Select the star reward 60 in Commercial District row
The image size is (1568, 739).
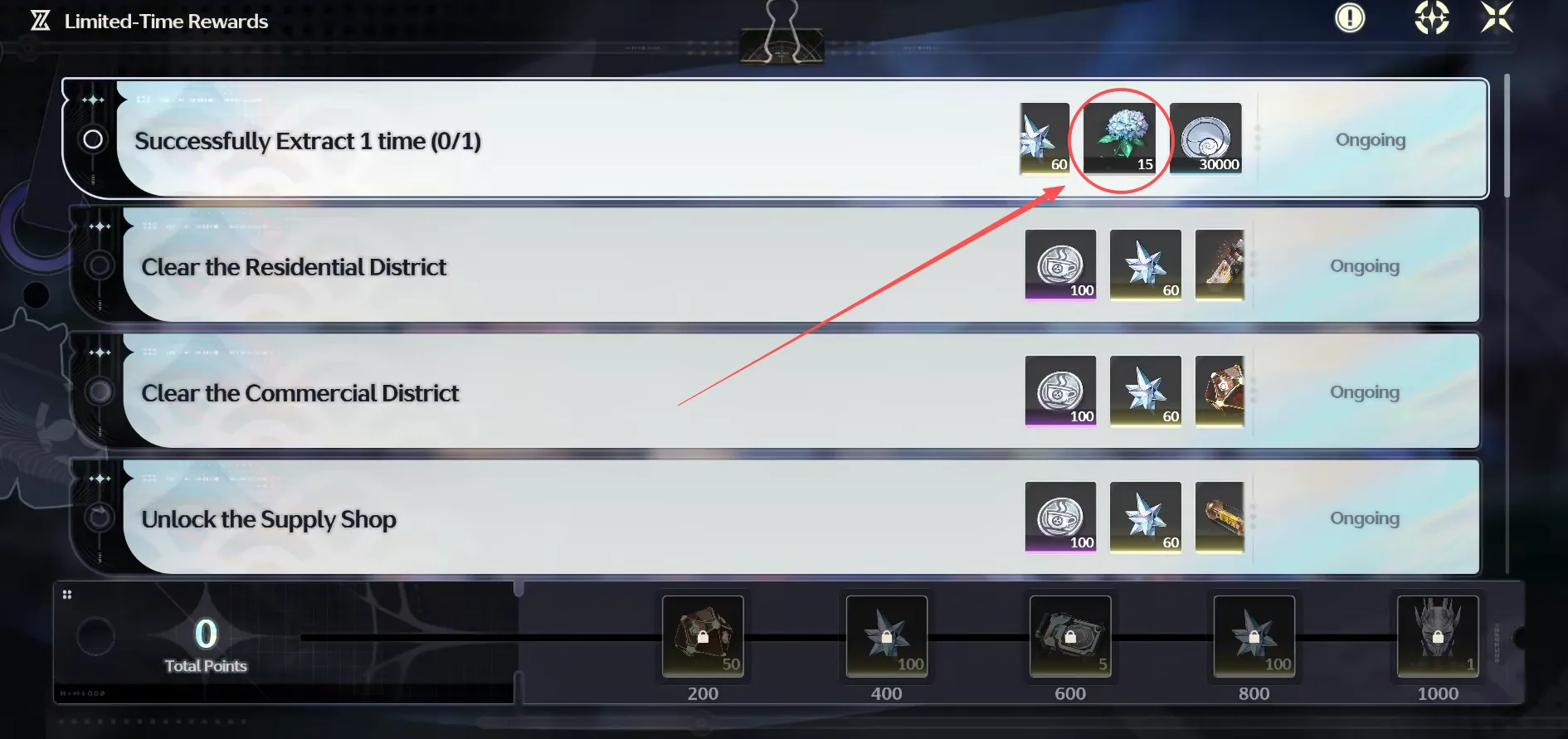click(1145, 391)
